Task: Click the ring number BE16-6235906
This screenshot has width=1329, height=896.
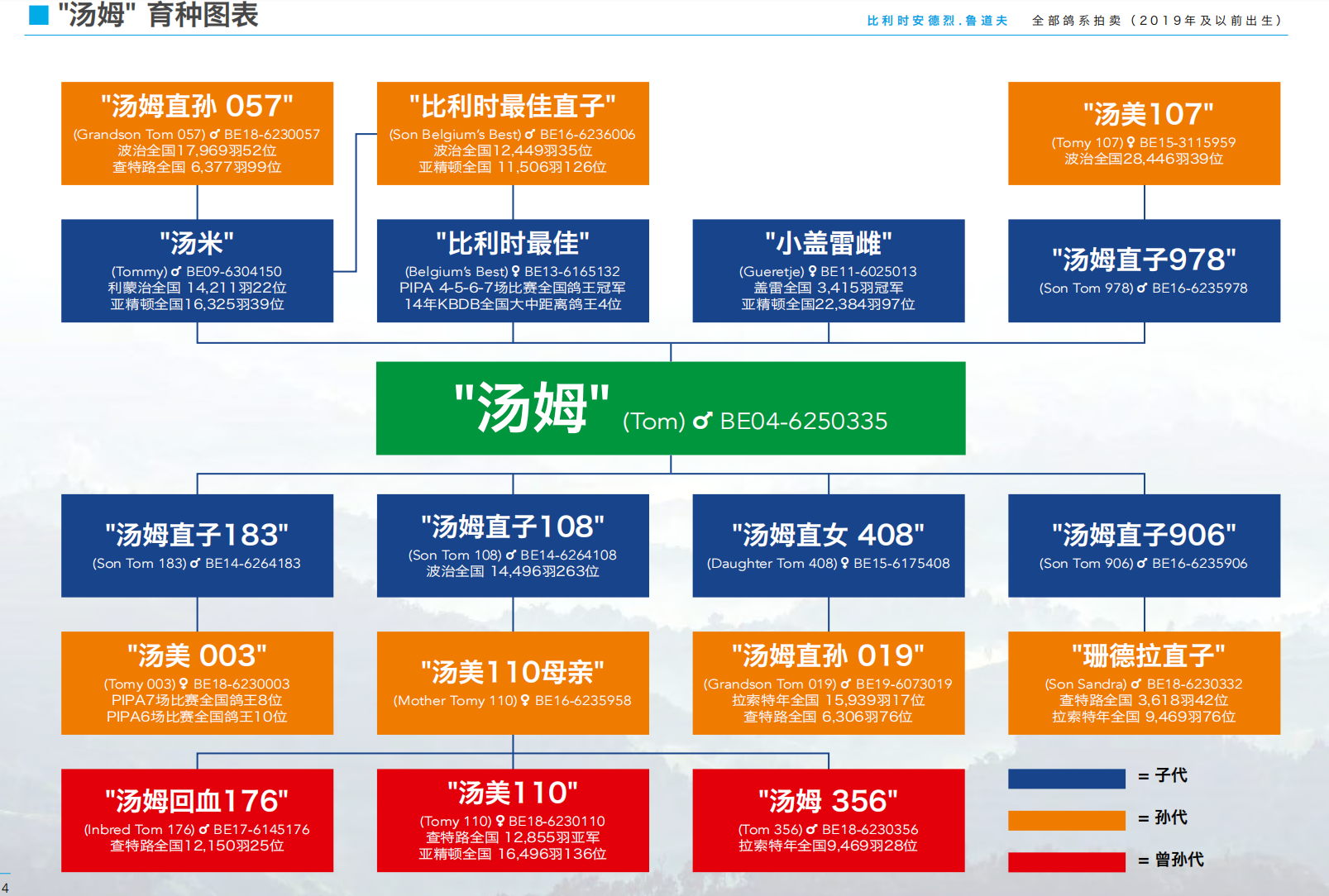Action: [1200, 563]
